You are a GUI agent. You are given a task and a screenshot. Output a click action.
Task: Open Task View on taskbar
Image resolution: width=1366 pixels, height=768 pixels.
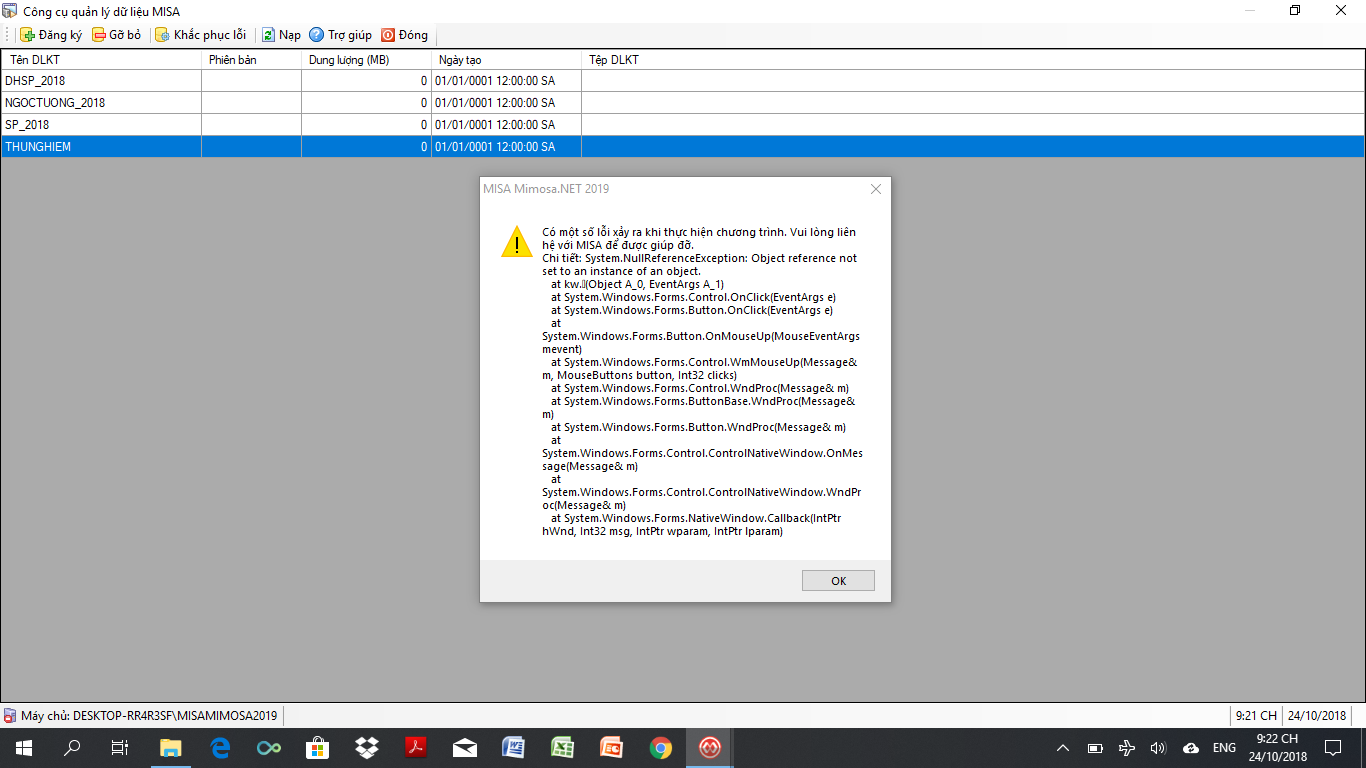(x=120, y=748)
